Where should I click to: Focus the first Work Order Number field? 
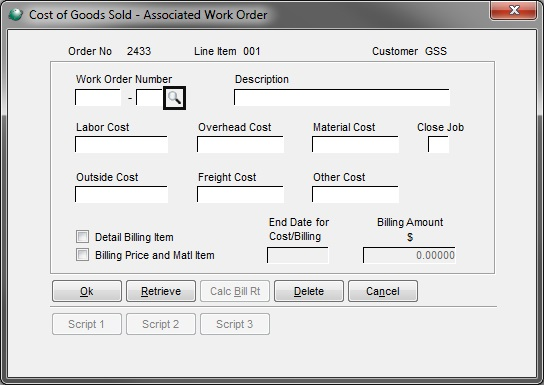pyautogui.click(x=98, y=97)
